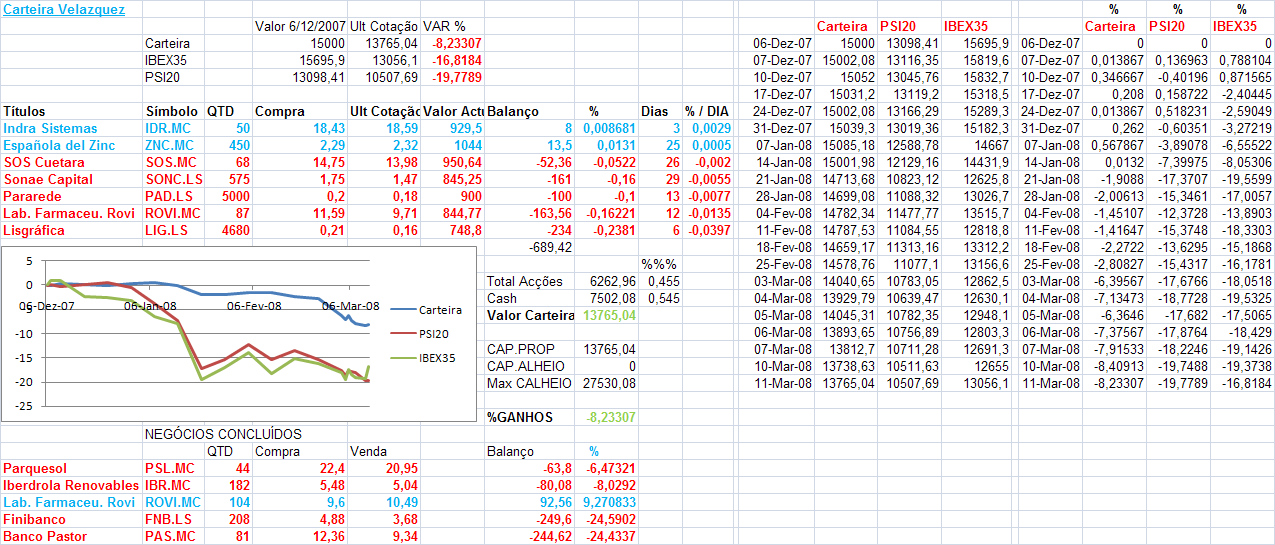Select the SOS Cuetara row title
This screenshot has width=1275, height=545.
[x=44, y=162]
